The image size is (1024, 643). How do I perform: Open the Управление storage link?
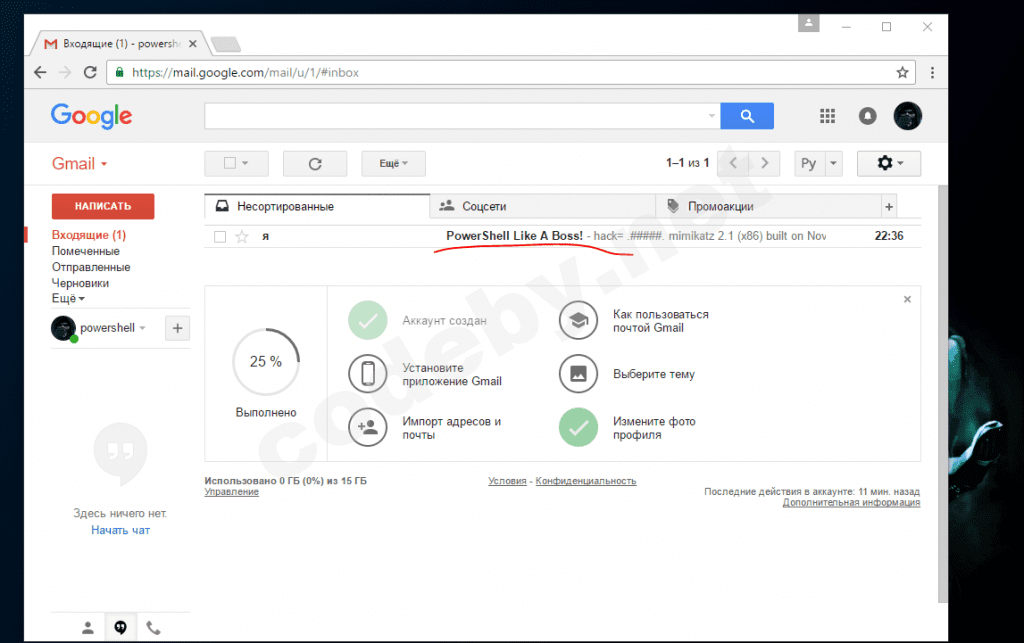click(x=231, y=492)
